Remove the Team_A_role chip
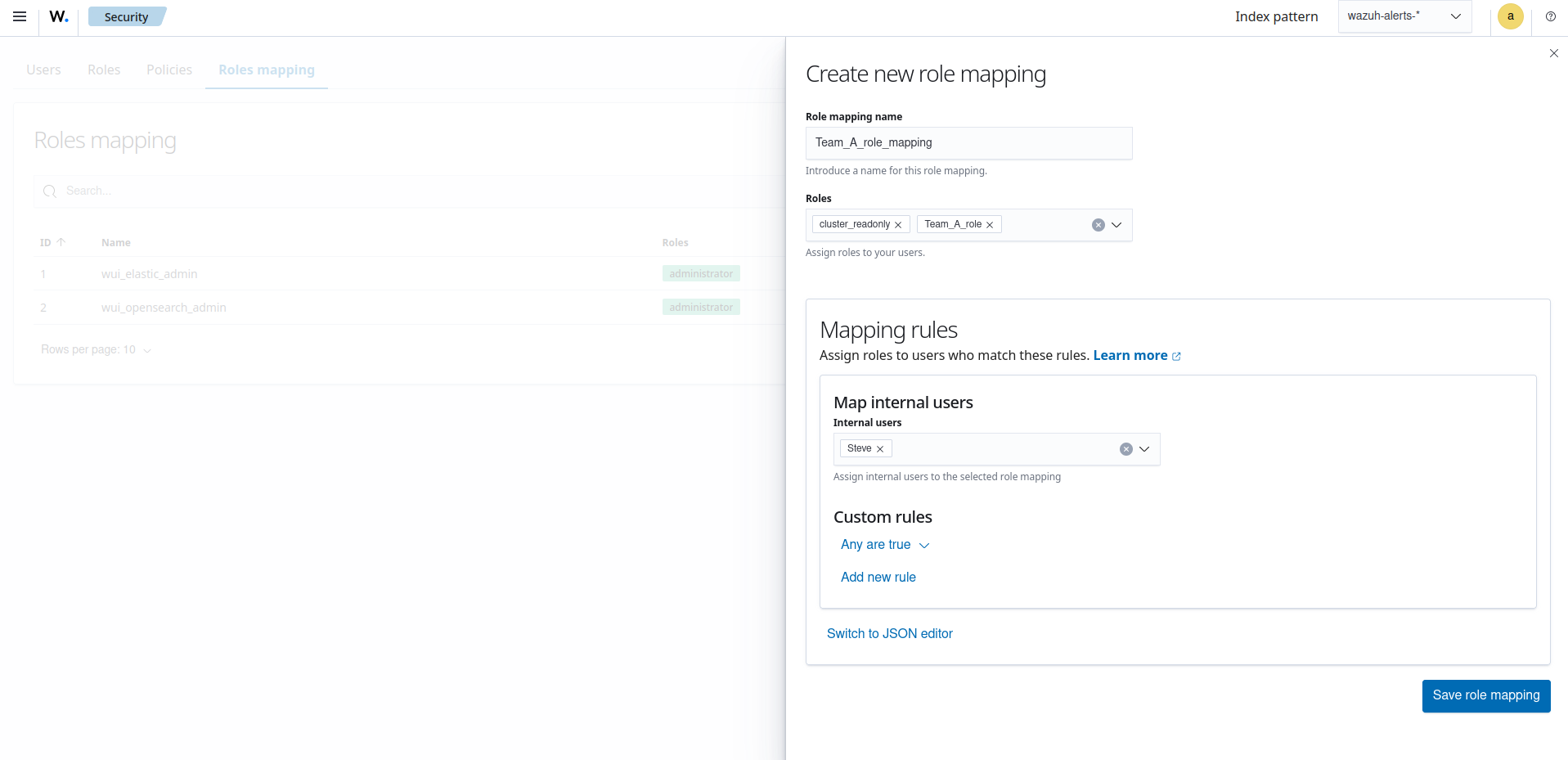 tap(989, 223)
